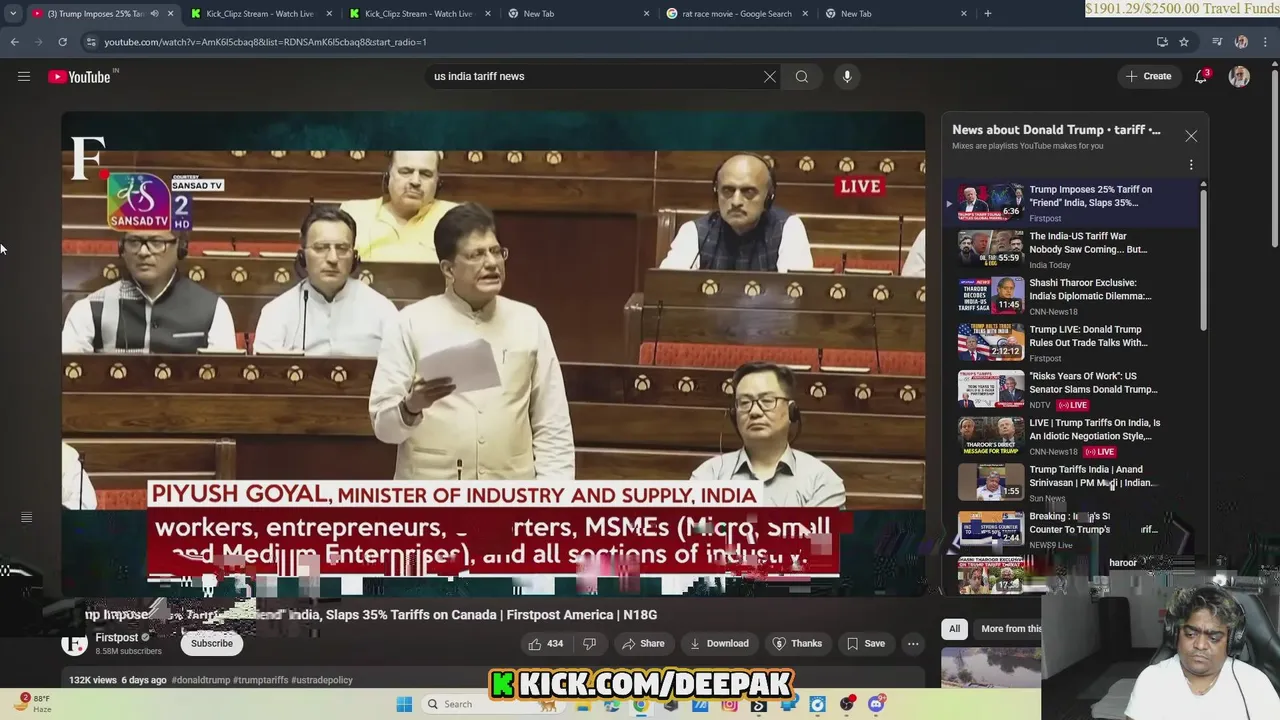This screenshot has height=720, width=1280.
Task: Click the browser address bar URL
Action: [x=265, y=42]
